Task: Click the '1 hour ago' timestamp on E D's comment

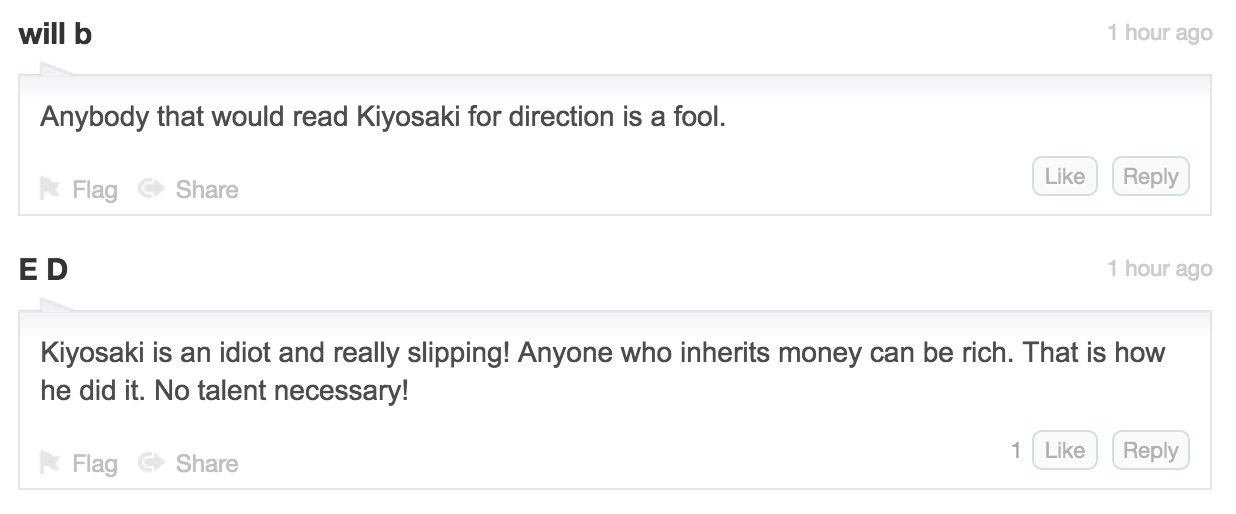Action: (x=1159, y=269)
